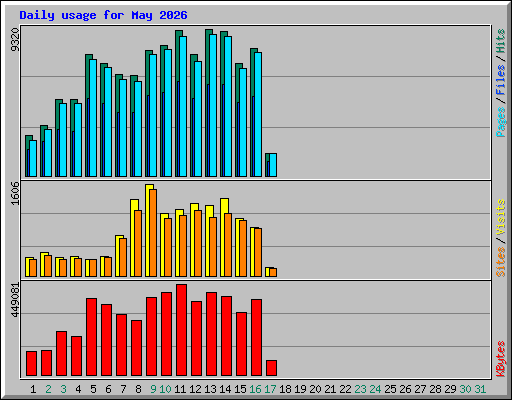Viewport: 512px width, 400px height.
Task: Click the day 1 red KBytes bar
Action: click(x=32, y=363)
